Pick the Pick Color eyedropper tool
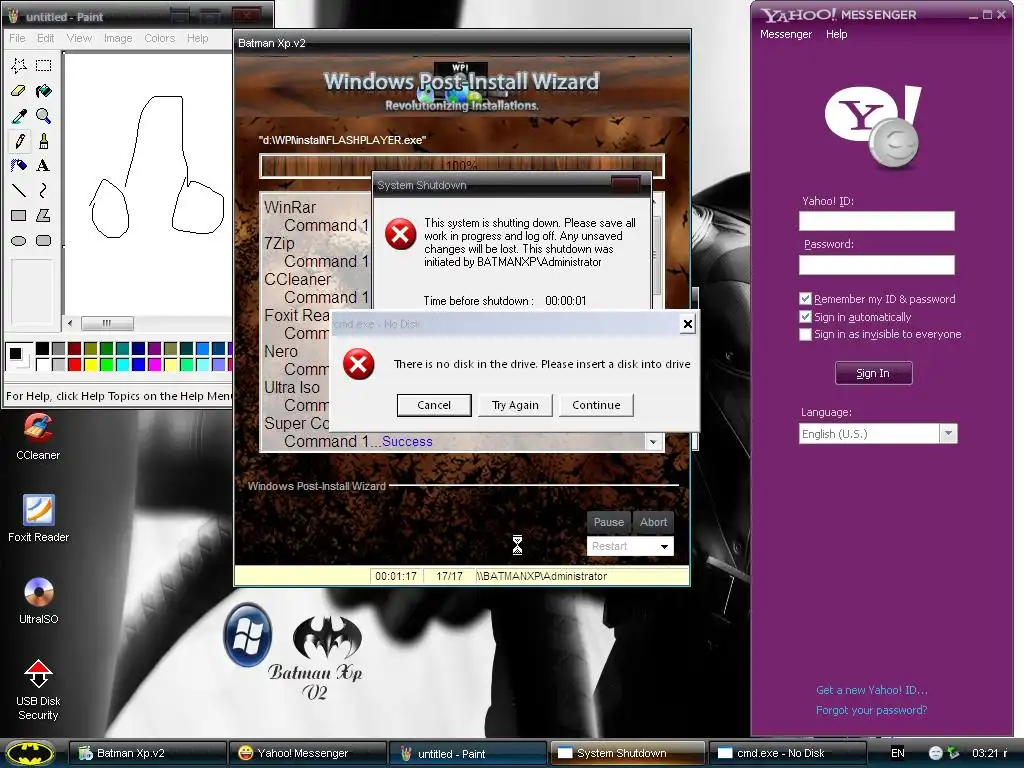This screenshot has height=768, width=1024. (x=19, y=116)
